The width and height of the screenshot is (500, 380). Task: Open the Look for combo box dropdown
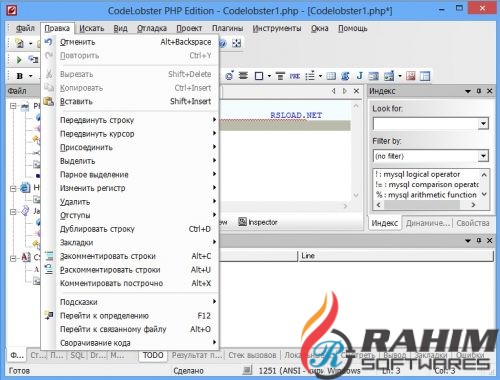point(483,124)
